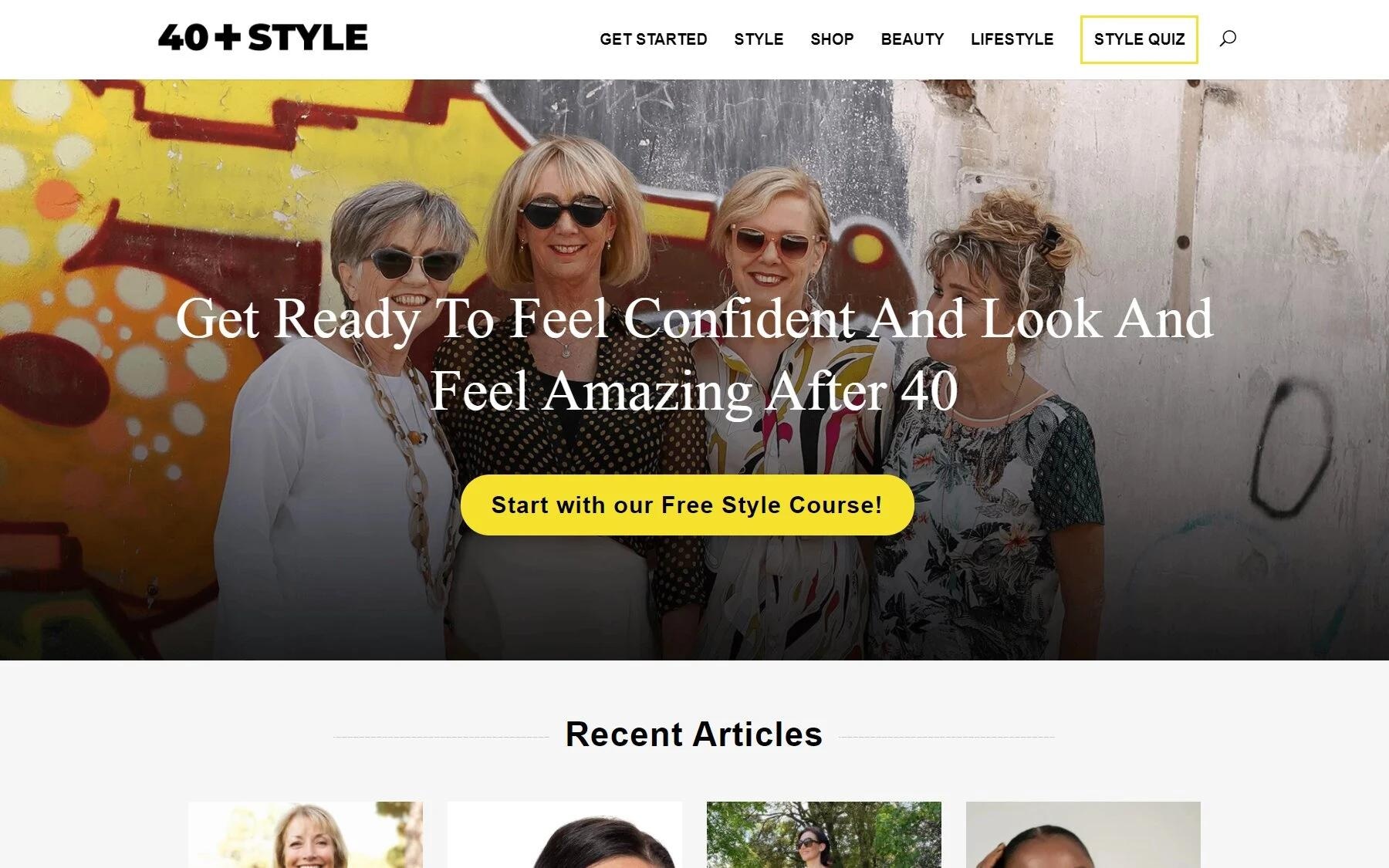The width and height of the screenshot is (1389, 868).
Task: Click the Recent Articles heading
Action: [x=694, y=735]
